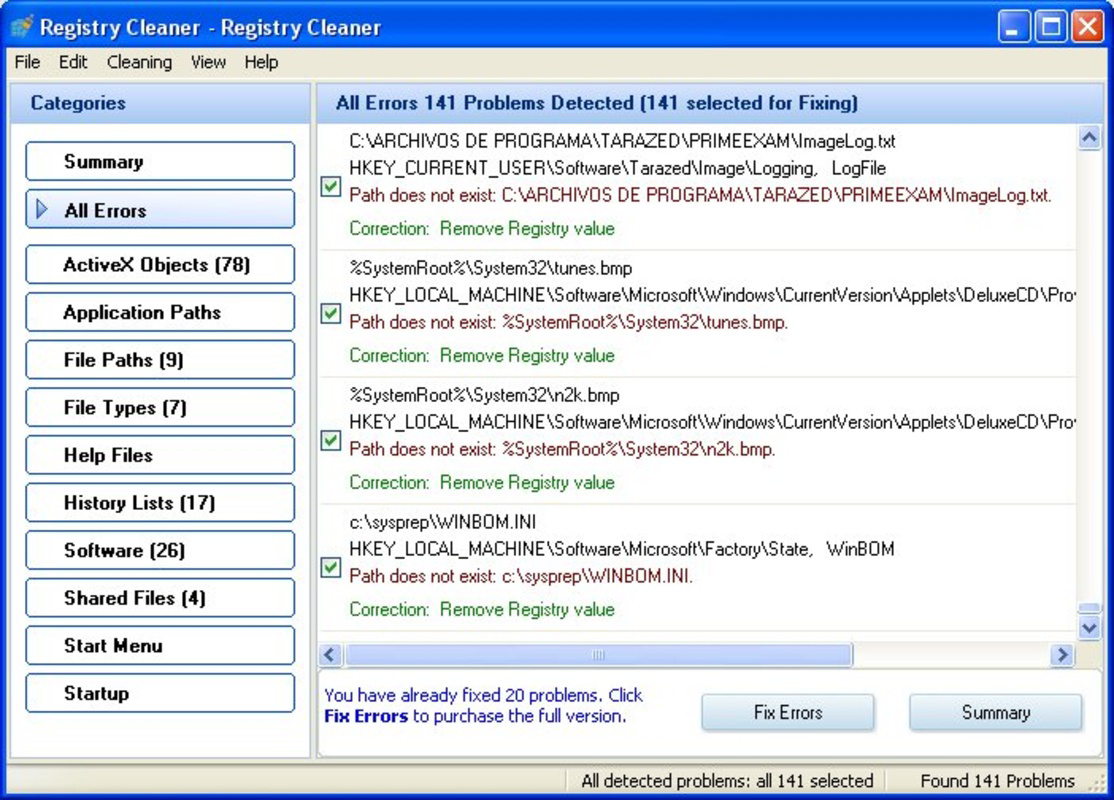1114x800 pixels.
Task: Click the Factory\State WinBOM registry key line
Action: [622, 549]
